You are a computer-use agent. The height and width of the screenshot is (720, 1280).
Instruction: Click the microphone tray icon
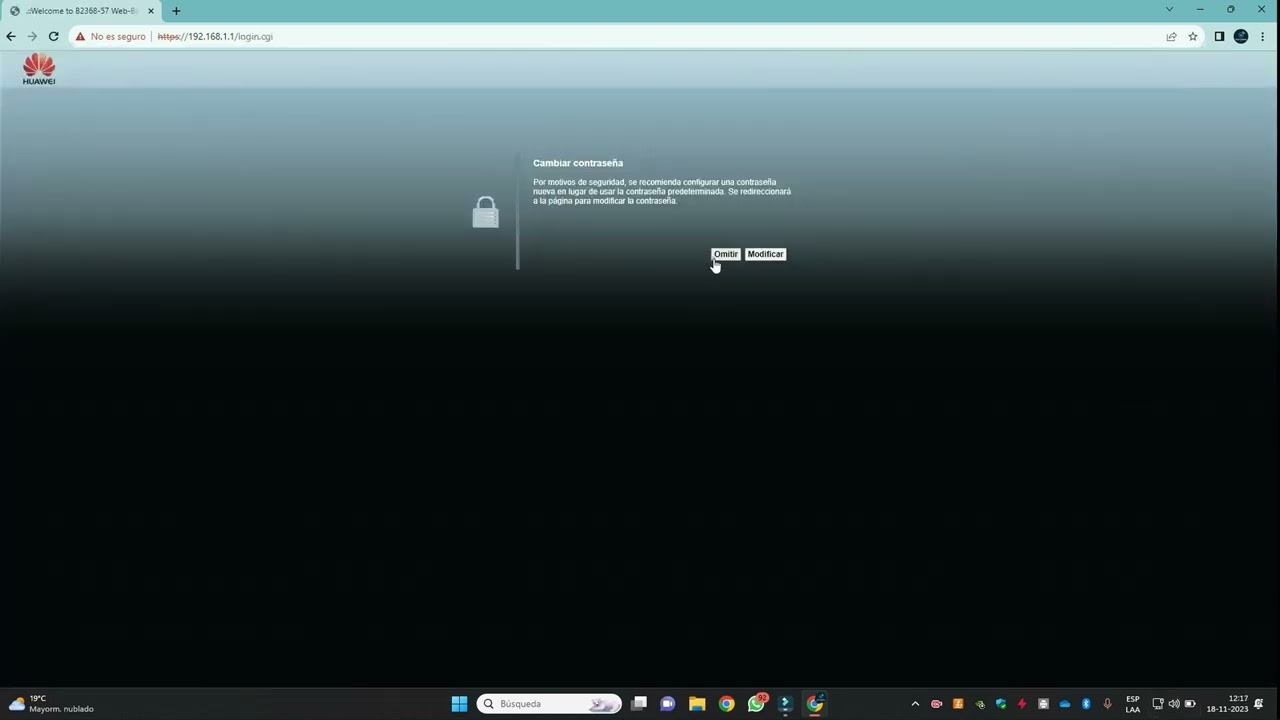[x=1107, y=704]
